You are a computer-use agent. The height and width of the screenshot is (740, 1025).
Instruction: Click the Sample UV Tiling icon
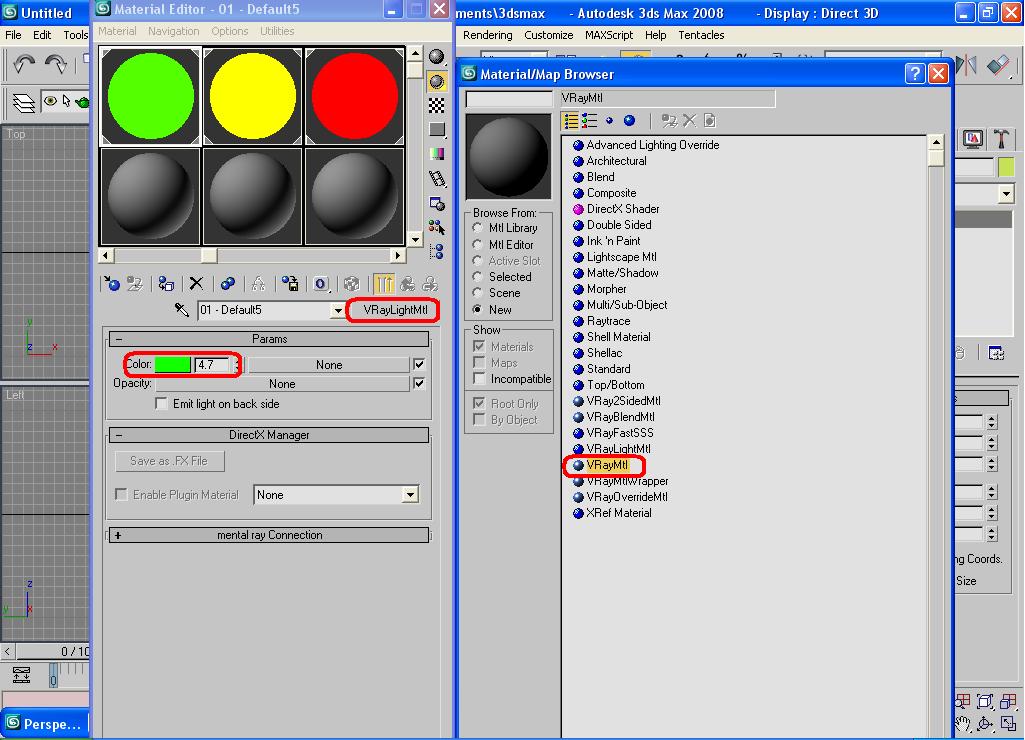[437, 129]
